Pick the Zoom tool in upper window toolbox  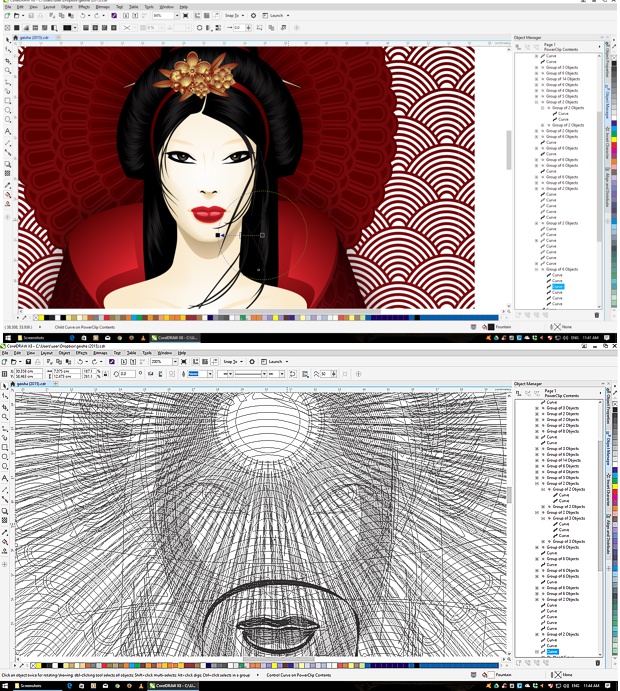pos(7,71)
